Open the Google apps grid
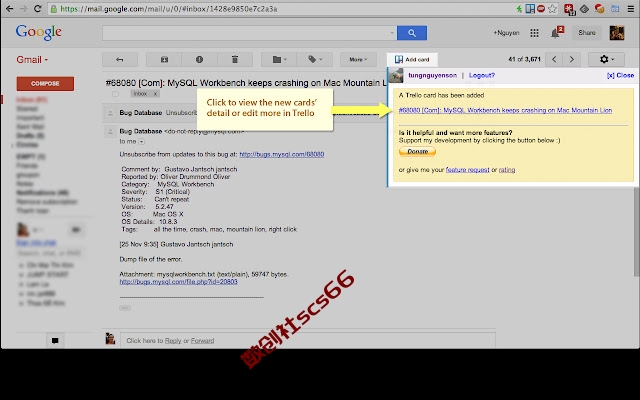The width and height of the screenshot is (640, 400). click(x=534, y=33)
